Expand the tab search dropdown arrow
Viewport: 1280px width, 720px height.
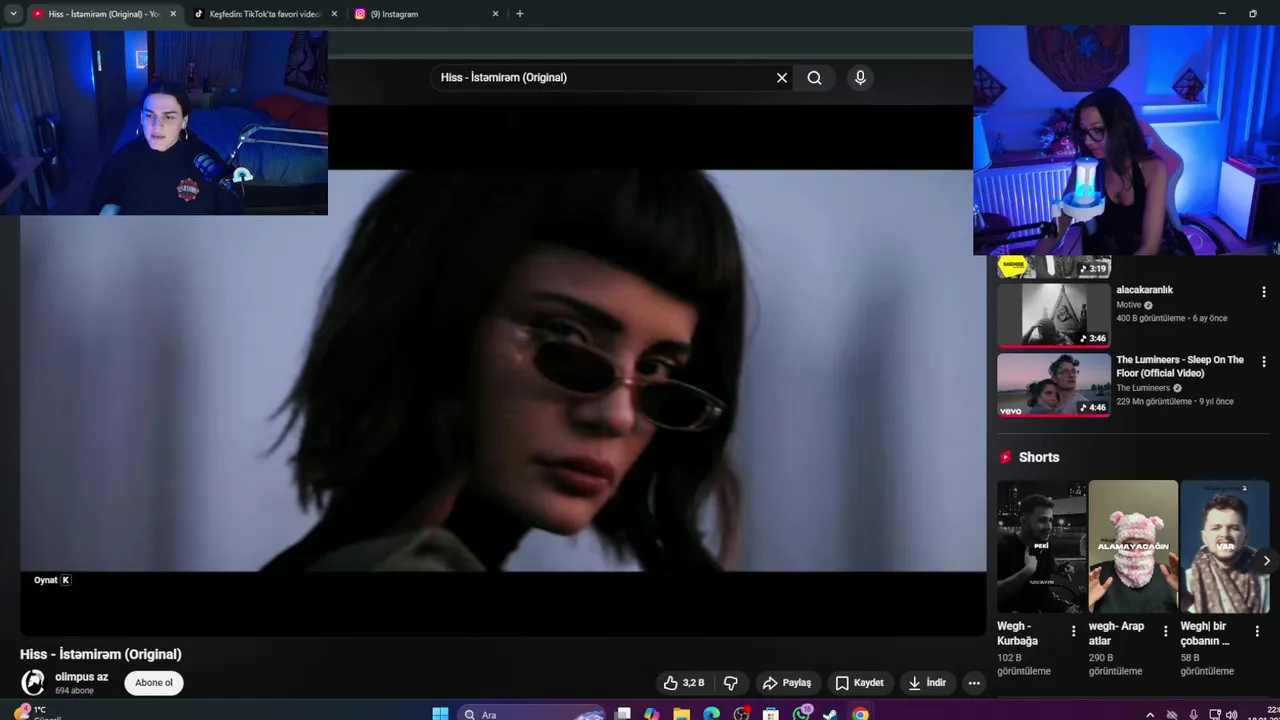13,14
